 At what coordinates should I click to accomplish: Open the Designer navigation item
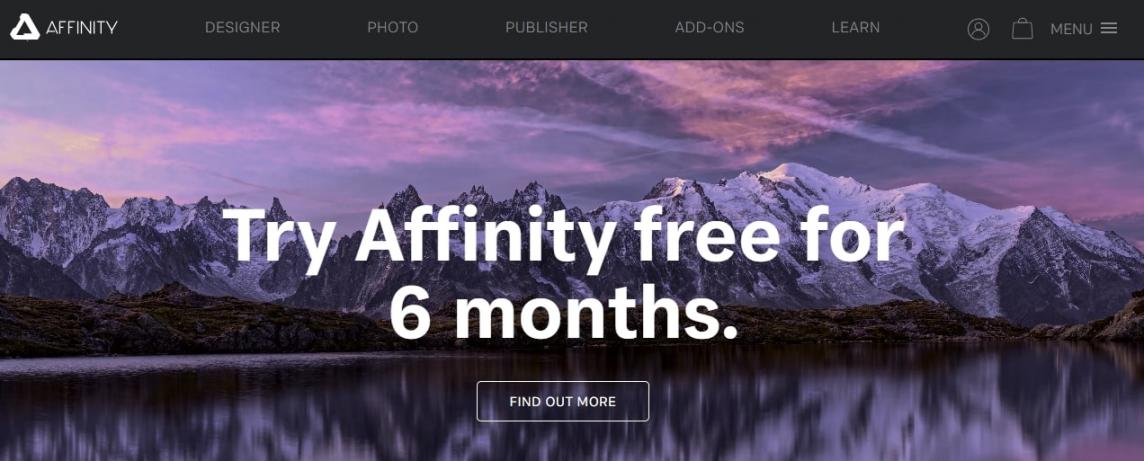pos(242,28)
